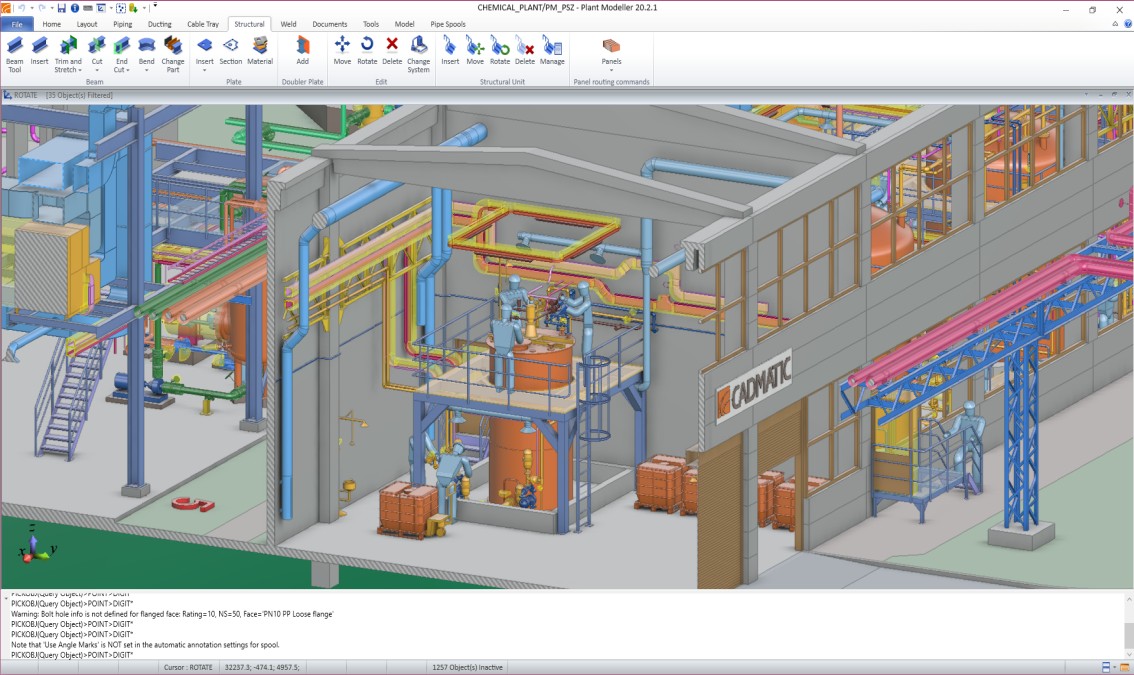Click the orange window icon in status bar
Screen dimensions: 1134x675
pyautogui.click(x=1125, y=667)
